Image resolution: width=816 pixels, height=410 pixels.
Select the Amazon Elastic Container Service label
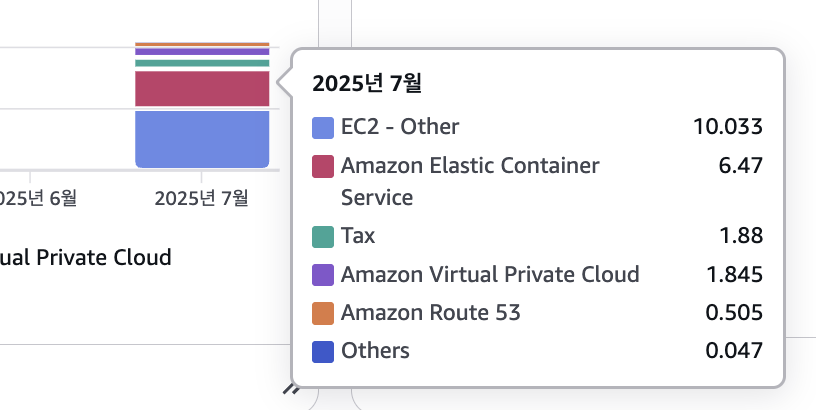pyautogui.click(x=470, y=182)
